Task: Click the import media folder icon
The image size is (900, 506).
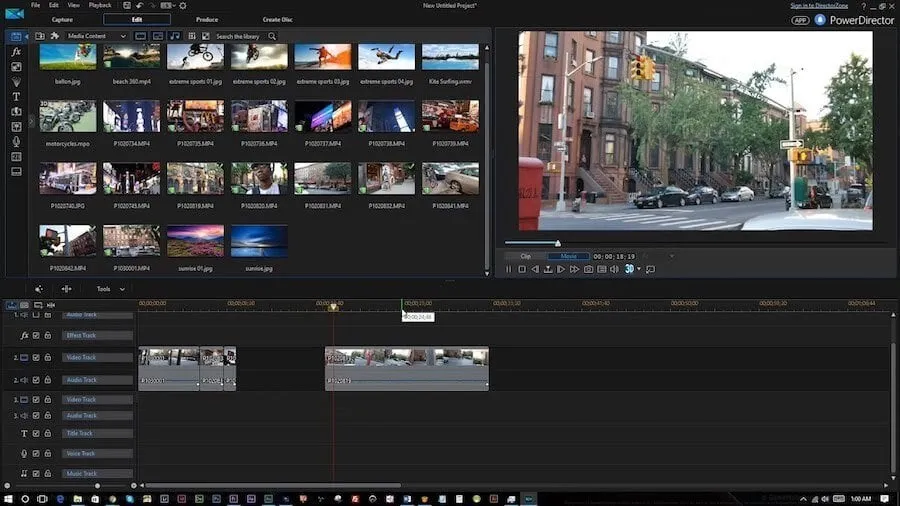Action: click(x=39, y=36)
